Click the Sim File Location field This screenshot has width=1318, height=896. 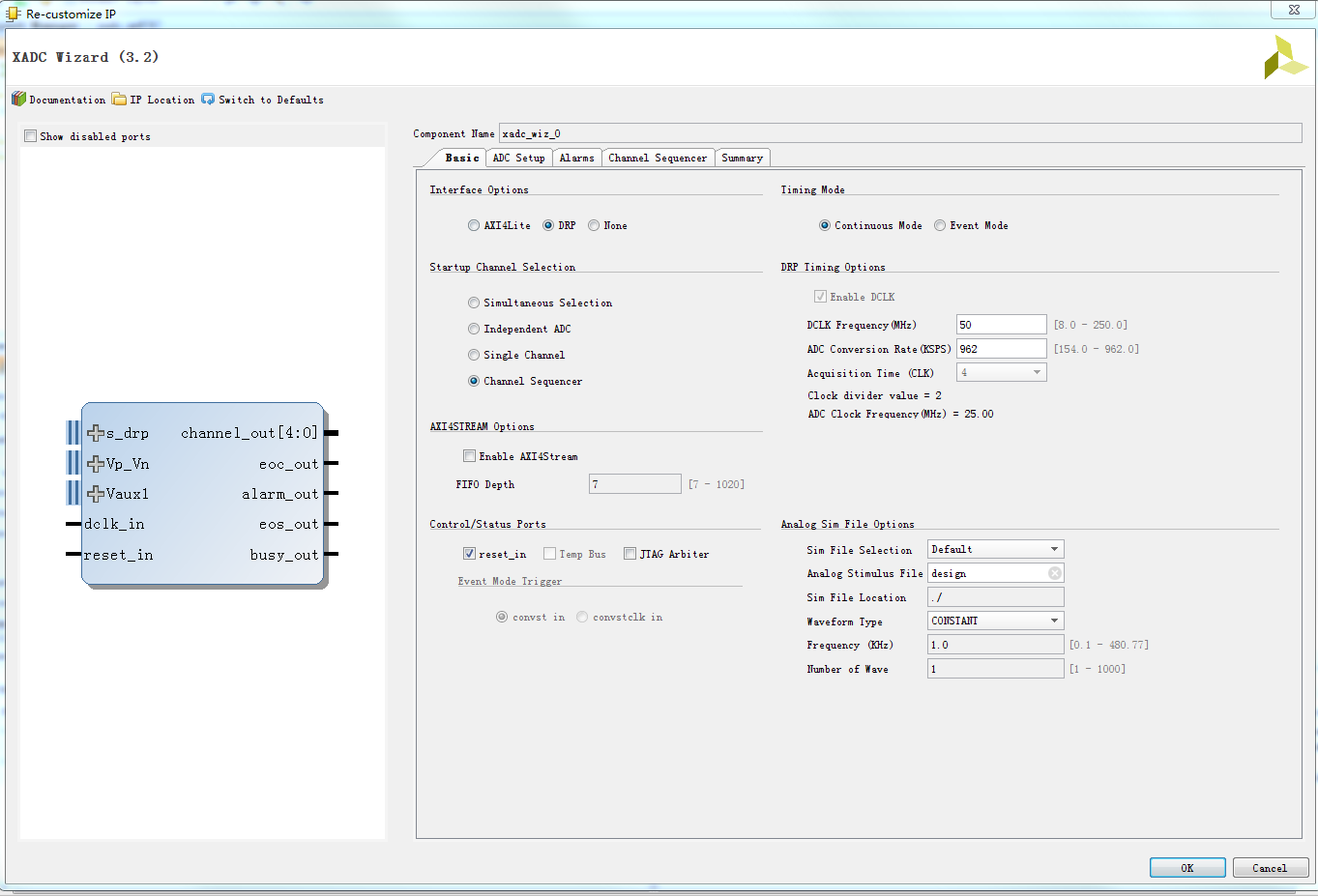coord(995,597)
